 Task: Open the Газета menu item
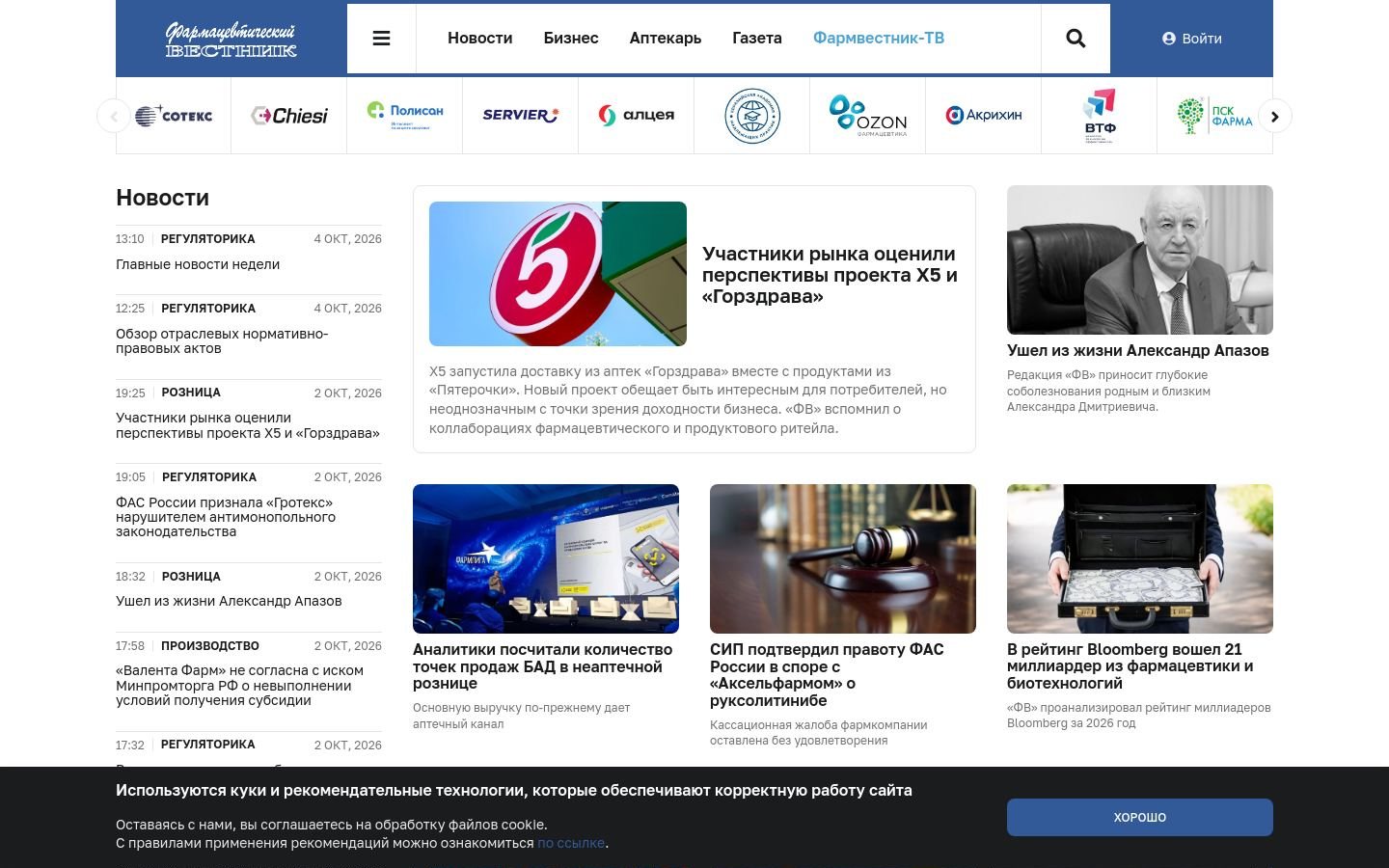(757, 39)
